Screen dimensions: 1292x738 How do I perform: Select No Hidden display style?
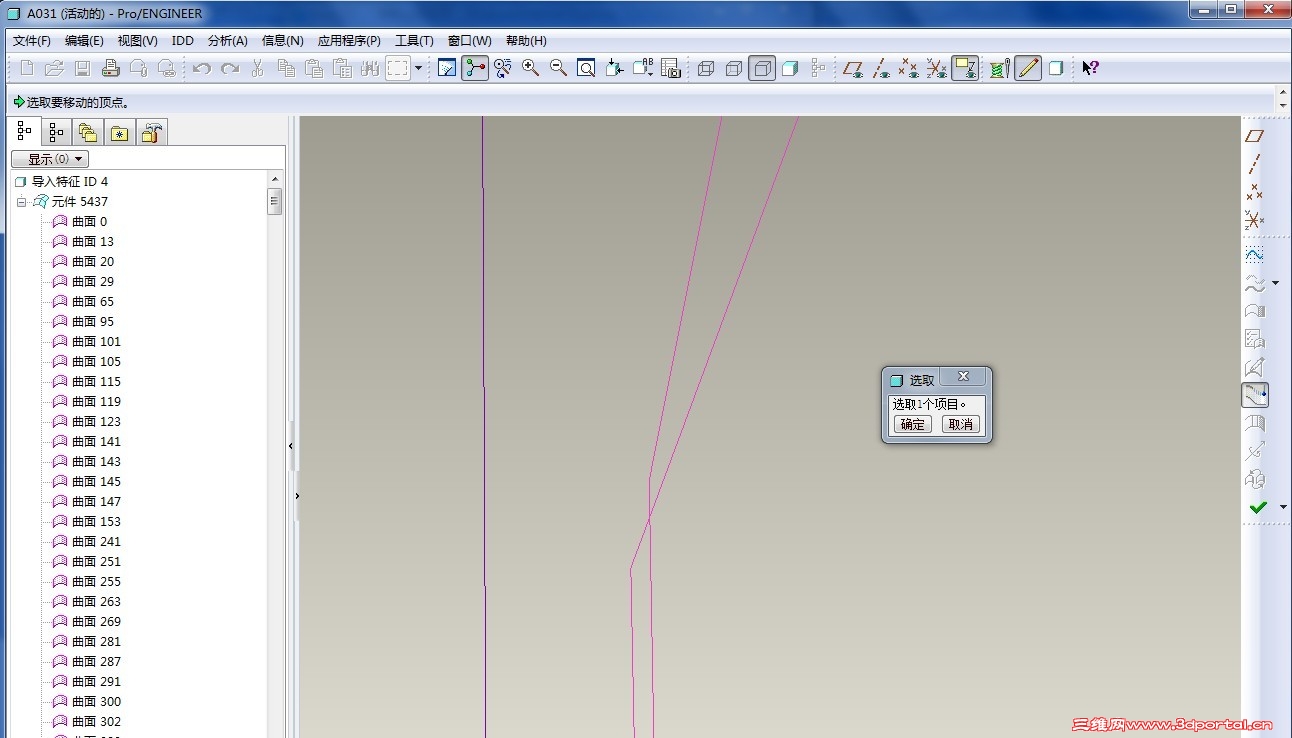[x=762, y=68]
